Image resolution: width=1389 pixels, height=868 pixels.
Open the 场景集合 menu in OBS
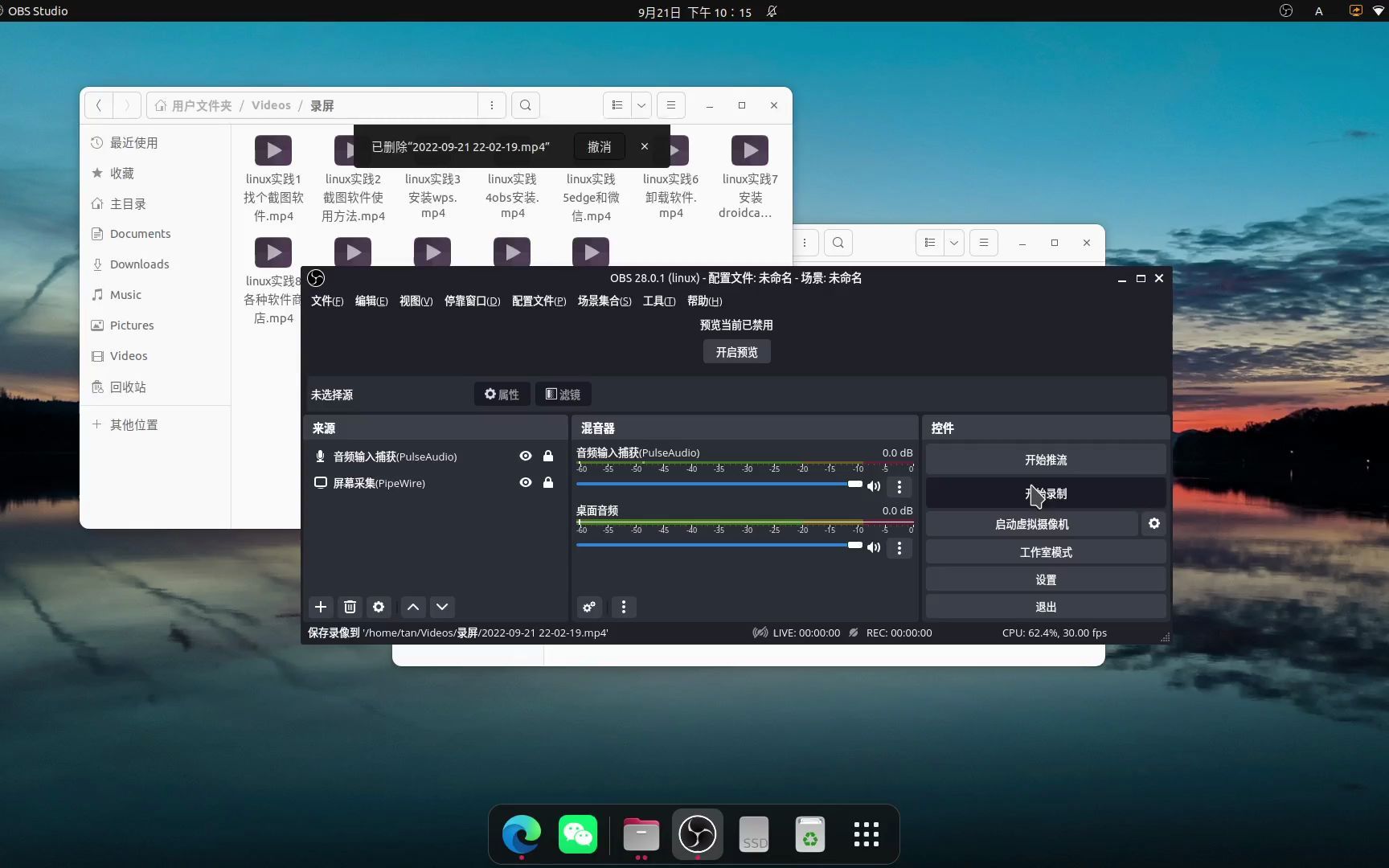604,301
